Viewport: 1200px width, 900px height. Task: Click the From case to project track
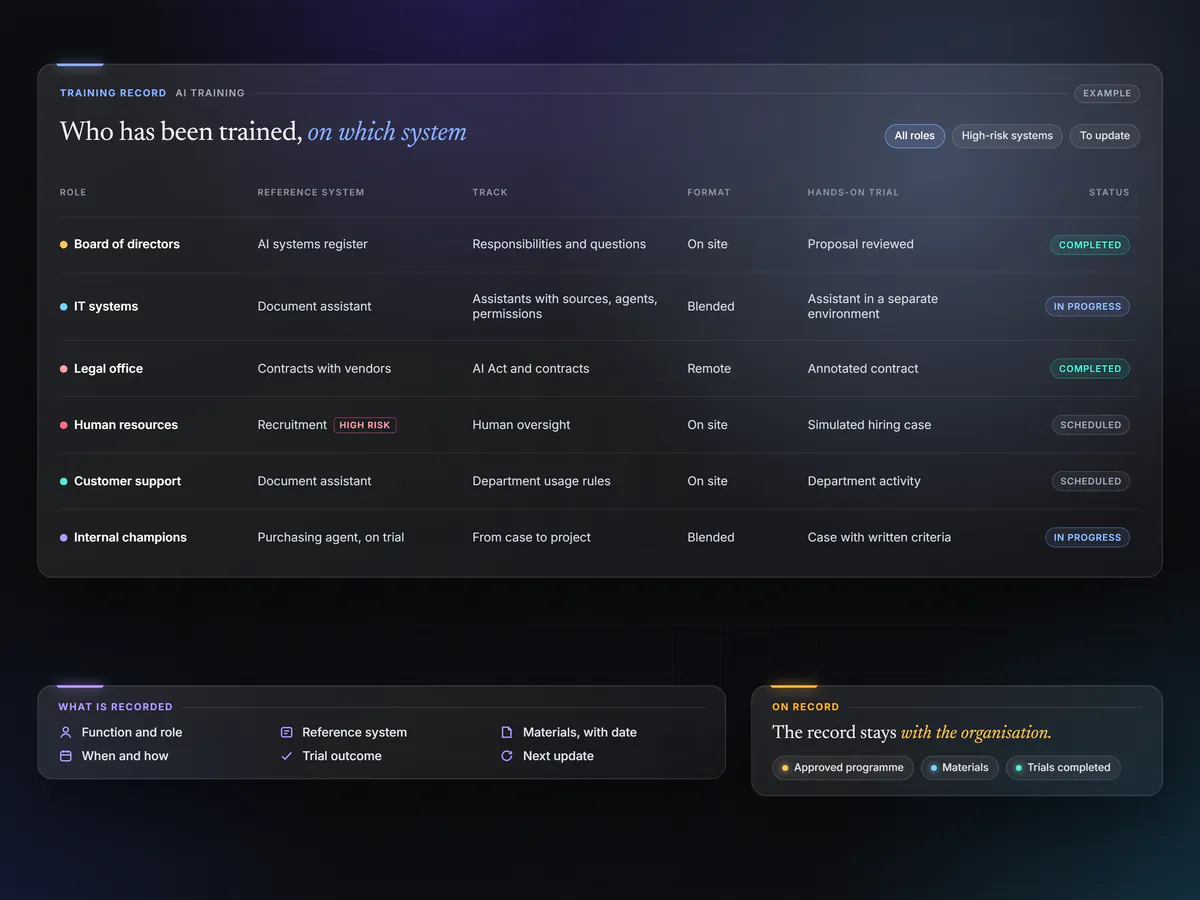click(x=531, y=537)
